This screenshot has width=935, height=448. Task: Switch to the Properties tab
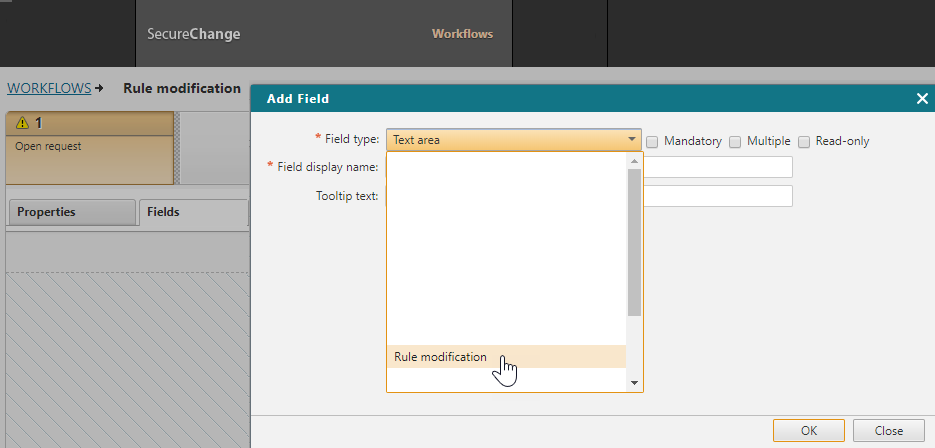point(70,212)
